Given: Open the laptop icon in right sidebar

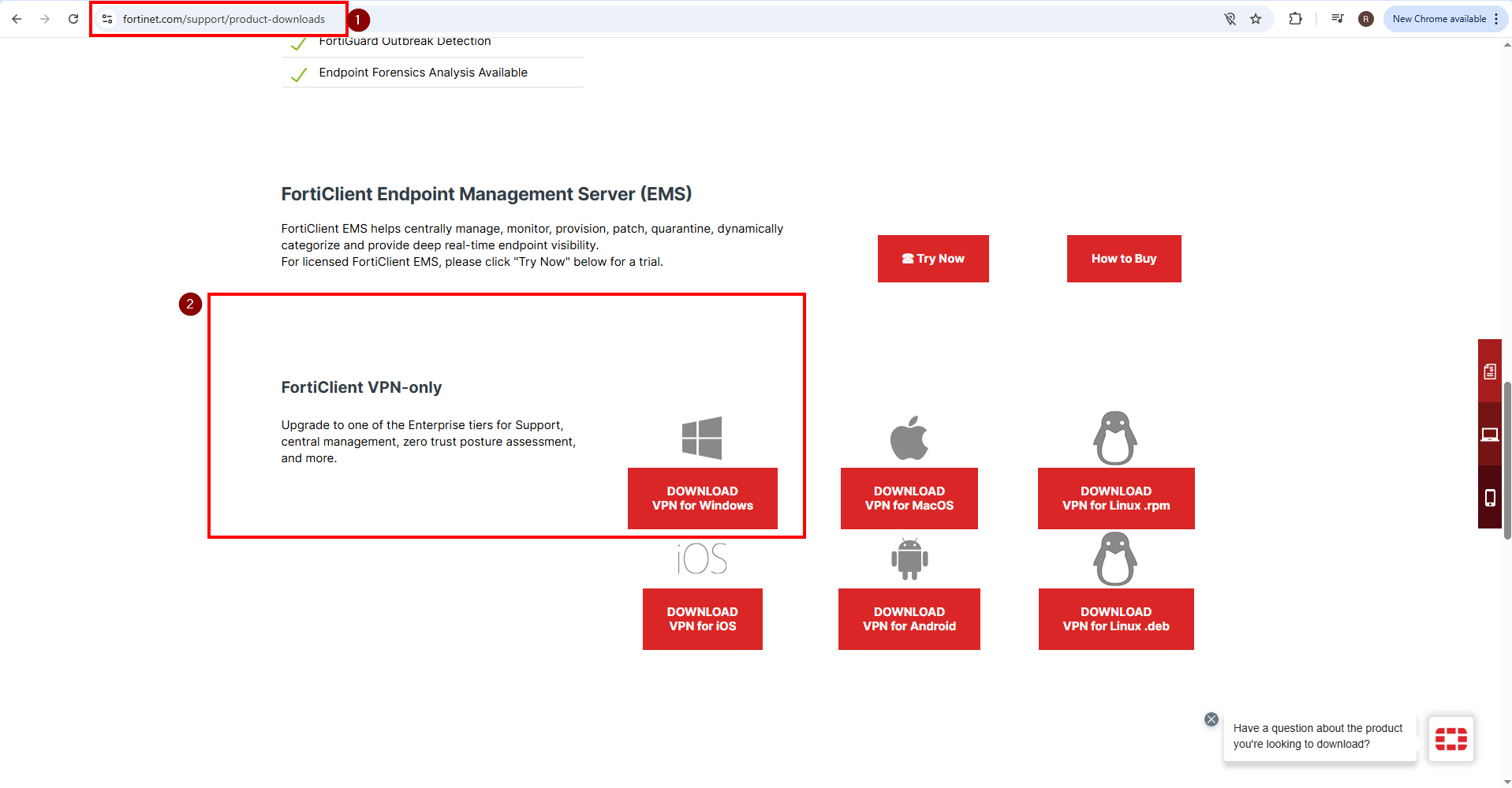Looking at the screenshot, I should pos(1490,435).
